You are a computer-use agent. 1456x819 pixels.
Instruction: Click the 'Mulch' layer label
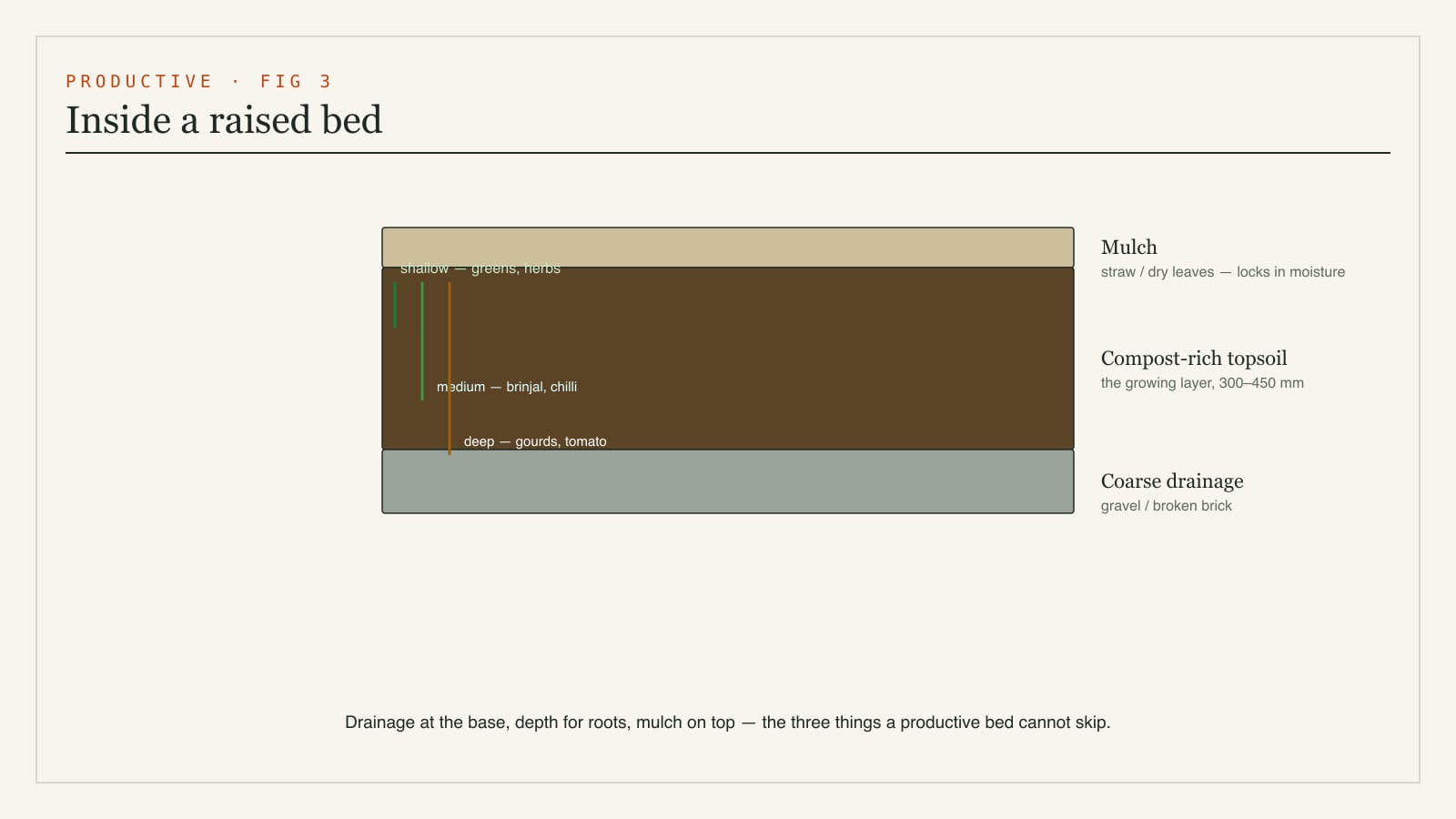coord(1129,248)
